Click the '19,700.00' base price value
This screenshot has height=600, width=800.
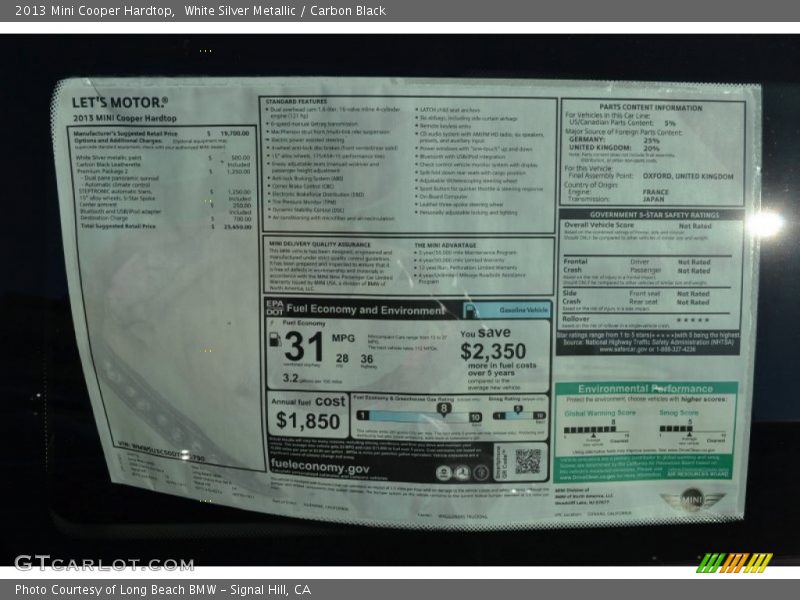tap(235, 134)
